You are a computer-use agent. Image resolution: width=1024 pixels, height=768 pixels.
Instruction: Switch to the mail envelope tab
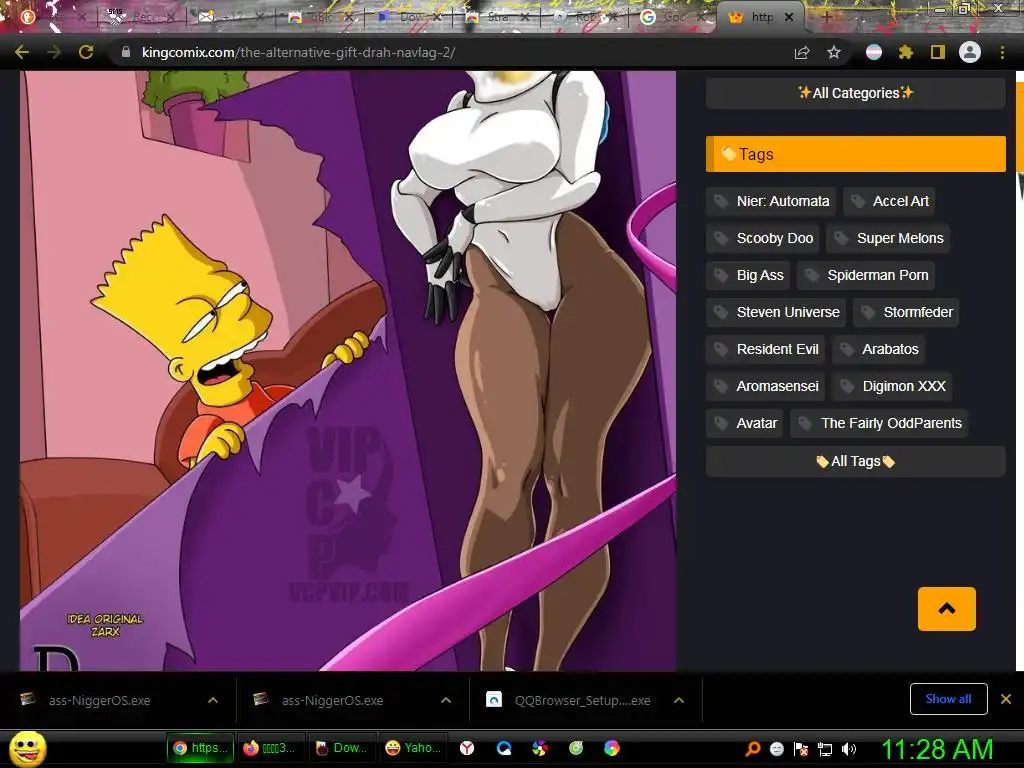tap(232, 17)
